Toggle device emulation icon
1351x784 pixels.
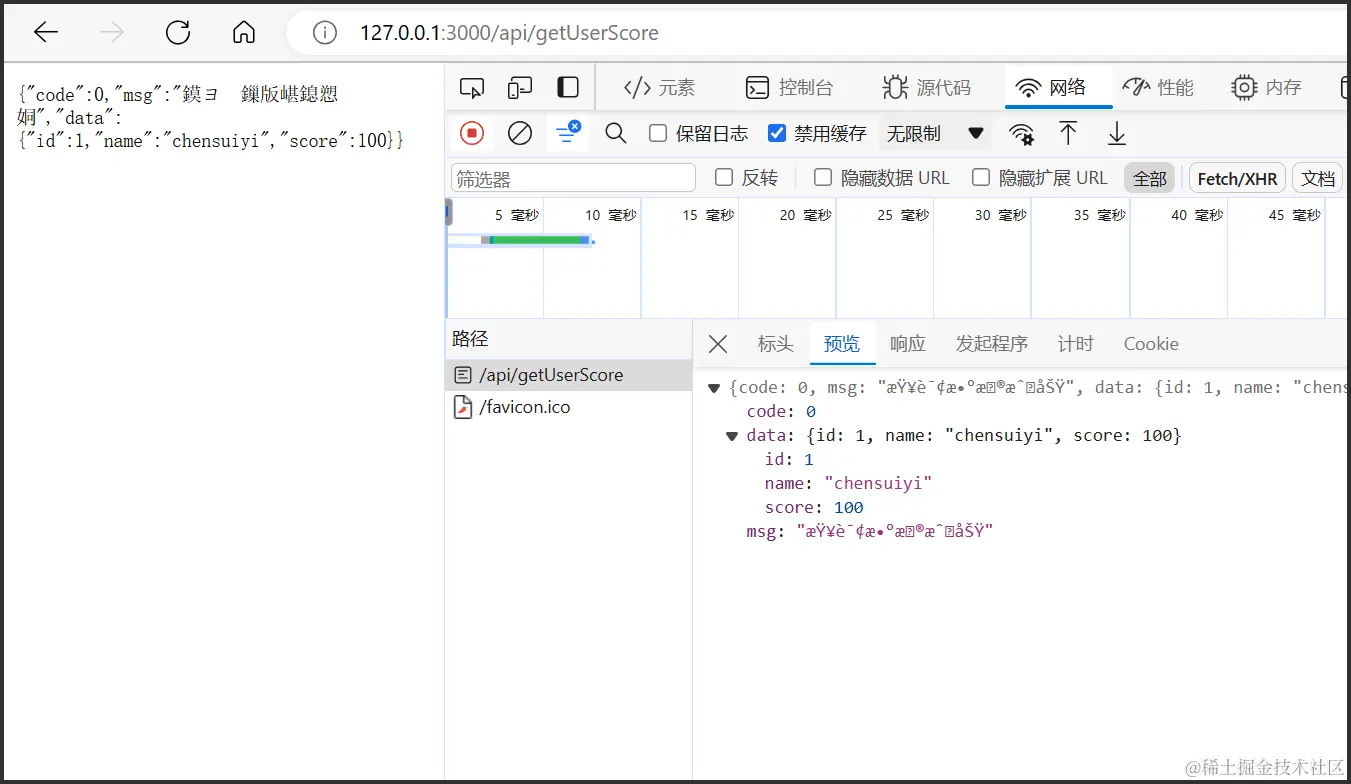tap(520, 88)
